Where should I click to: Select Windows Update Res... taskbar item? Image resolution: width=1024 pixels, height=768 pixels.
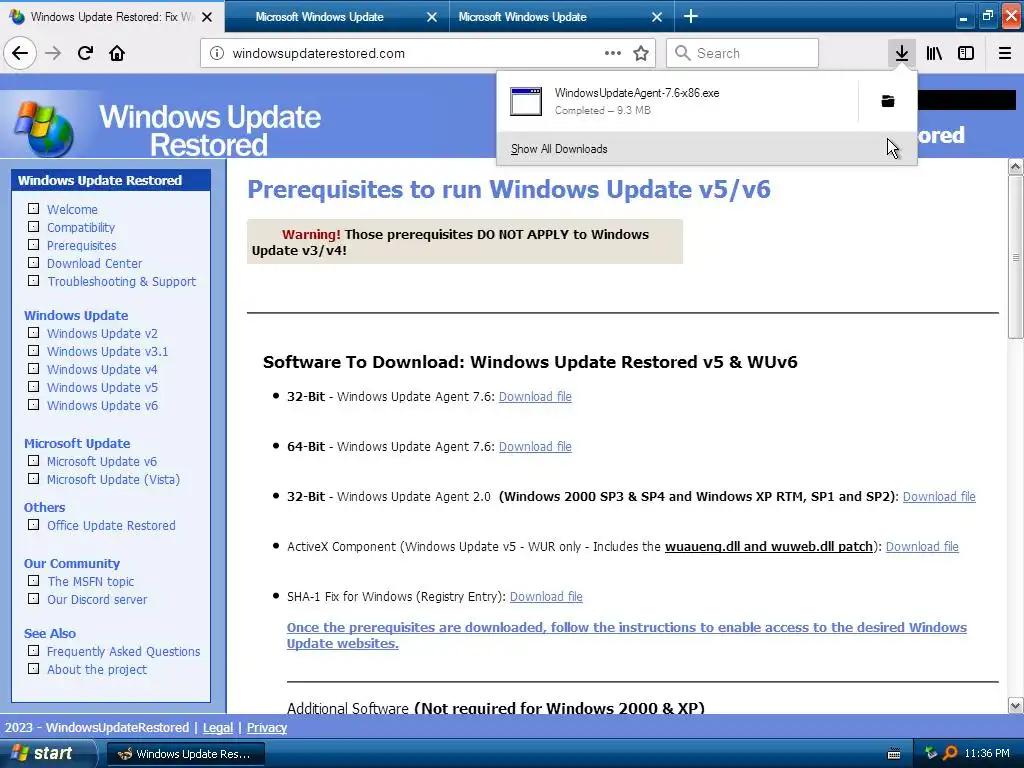click(186, 754)
